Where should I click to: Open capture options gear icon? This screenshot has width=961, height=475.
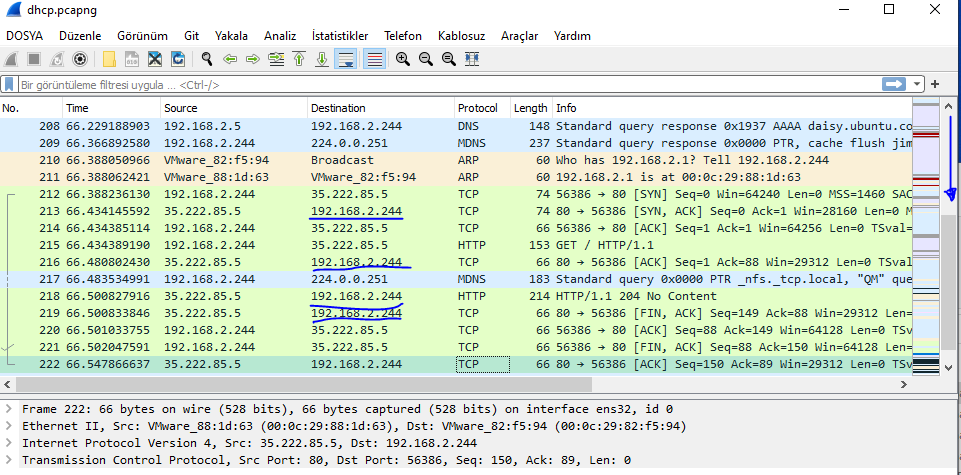(x=80, y=59)
